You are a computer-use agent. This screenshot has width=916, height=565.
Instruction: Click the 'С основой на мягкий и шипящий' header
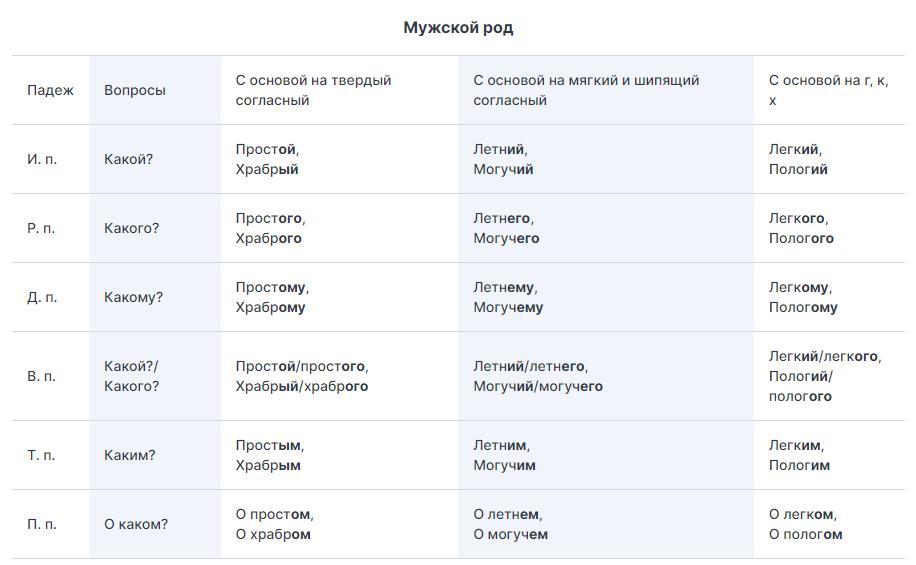coord(586,90)
